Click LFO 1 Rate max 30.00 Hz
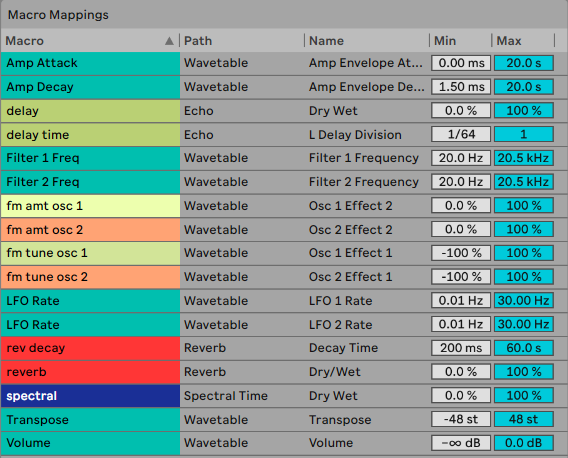This screenshot has height=458, width=568. (524, 300)
